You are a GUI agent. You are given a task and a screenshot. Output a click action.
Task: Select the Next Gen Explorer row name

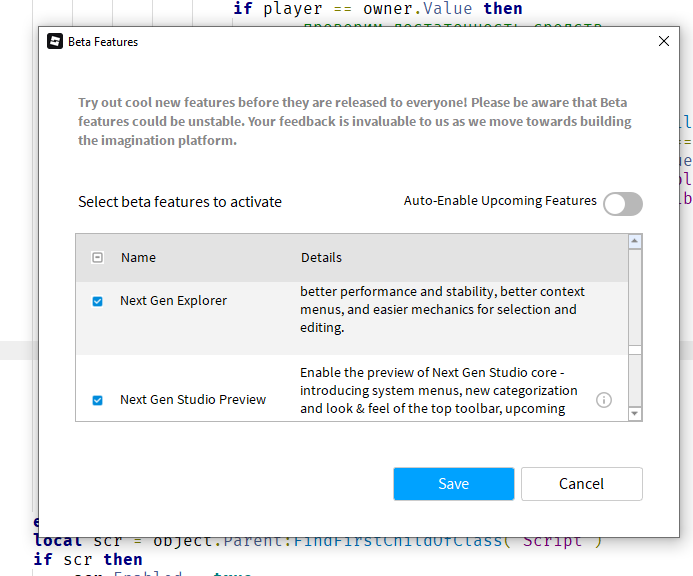pos(173,301)
